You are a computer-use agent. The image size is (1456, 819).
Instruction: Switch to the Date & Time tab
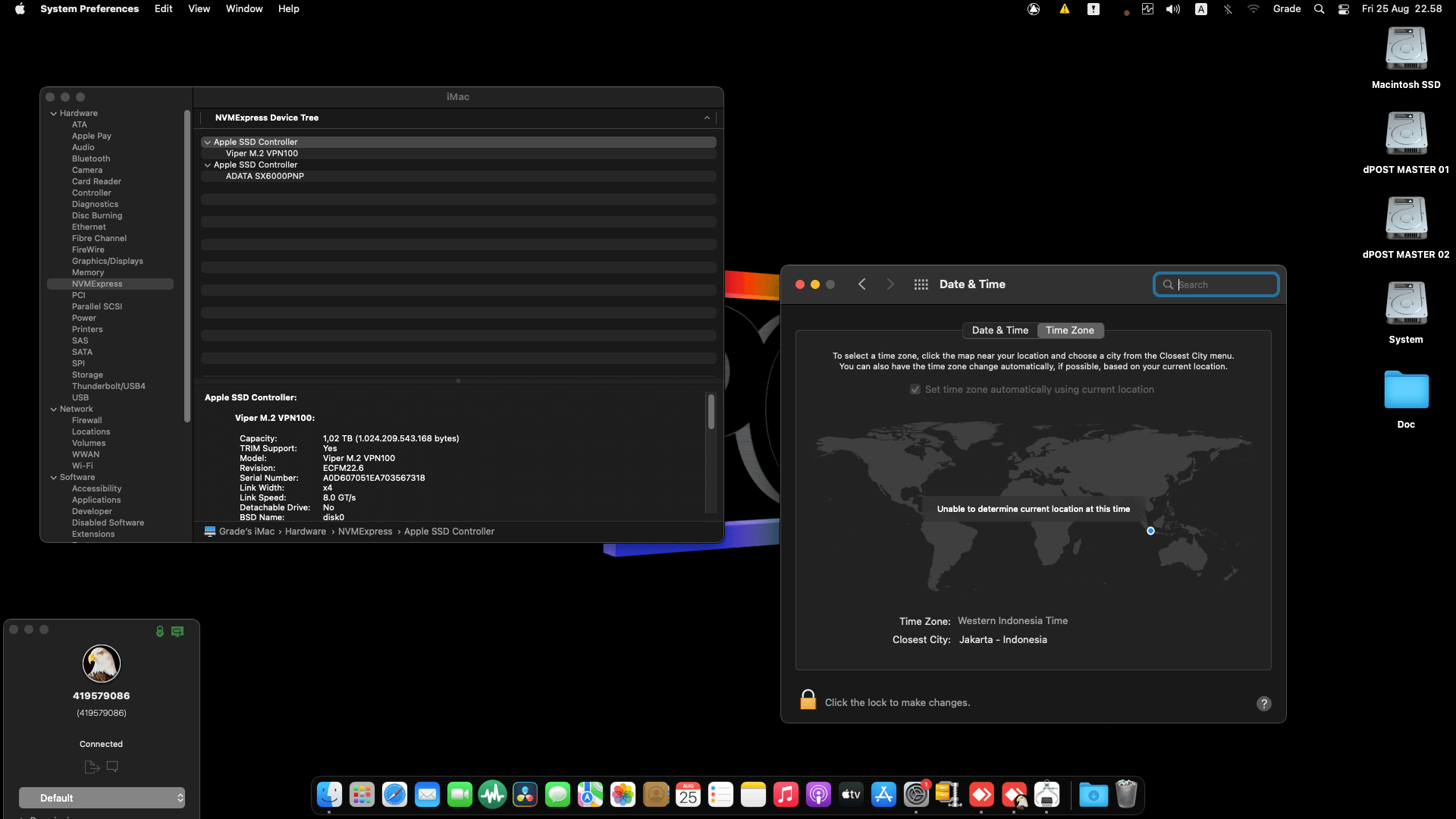point(1000,331)
